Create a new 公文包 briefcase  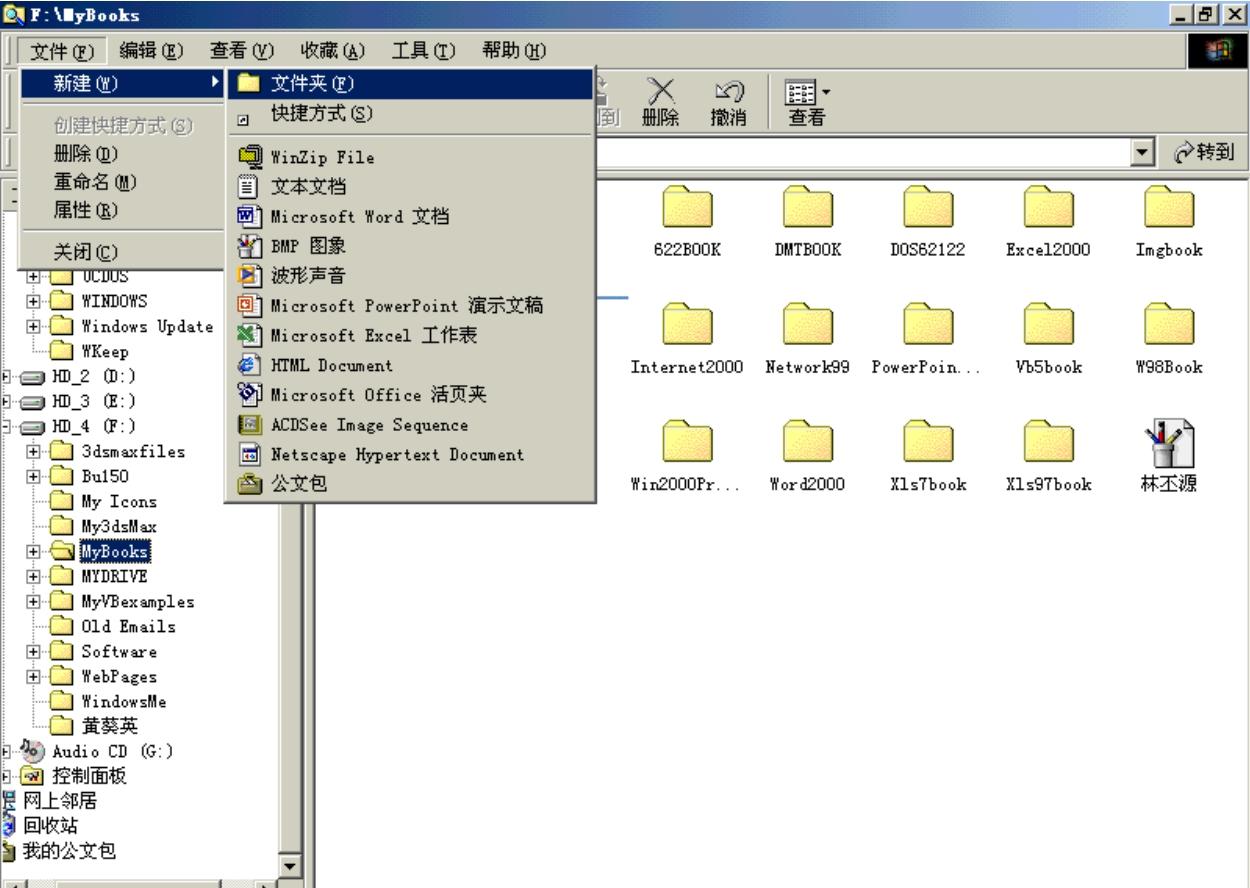[x=410, y=485]
